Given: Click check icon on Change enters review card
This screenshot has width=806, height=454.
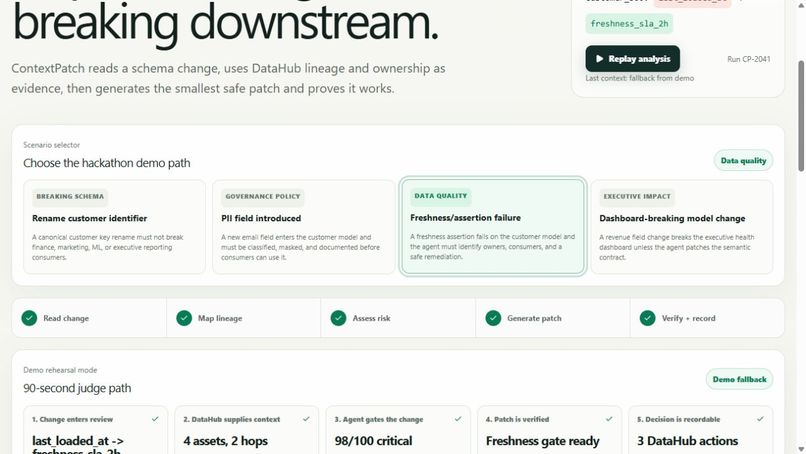Looking at the screenshot, I should pos(155,419).
